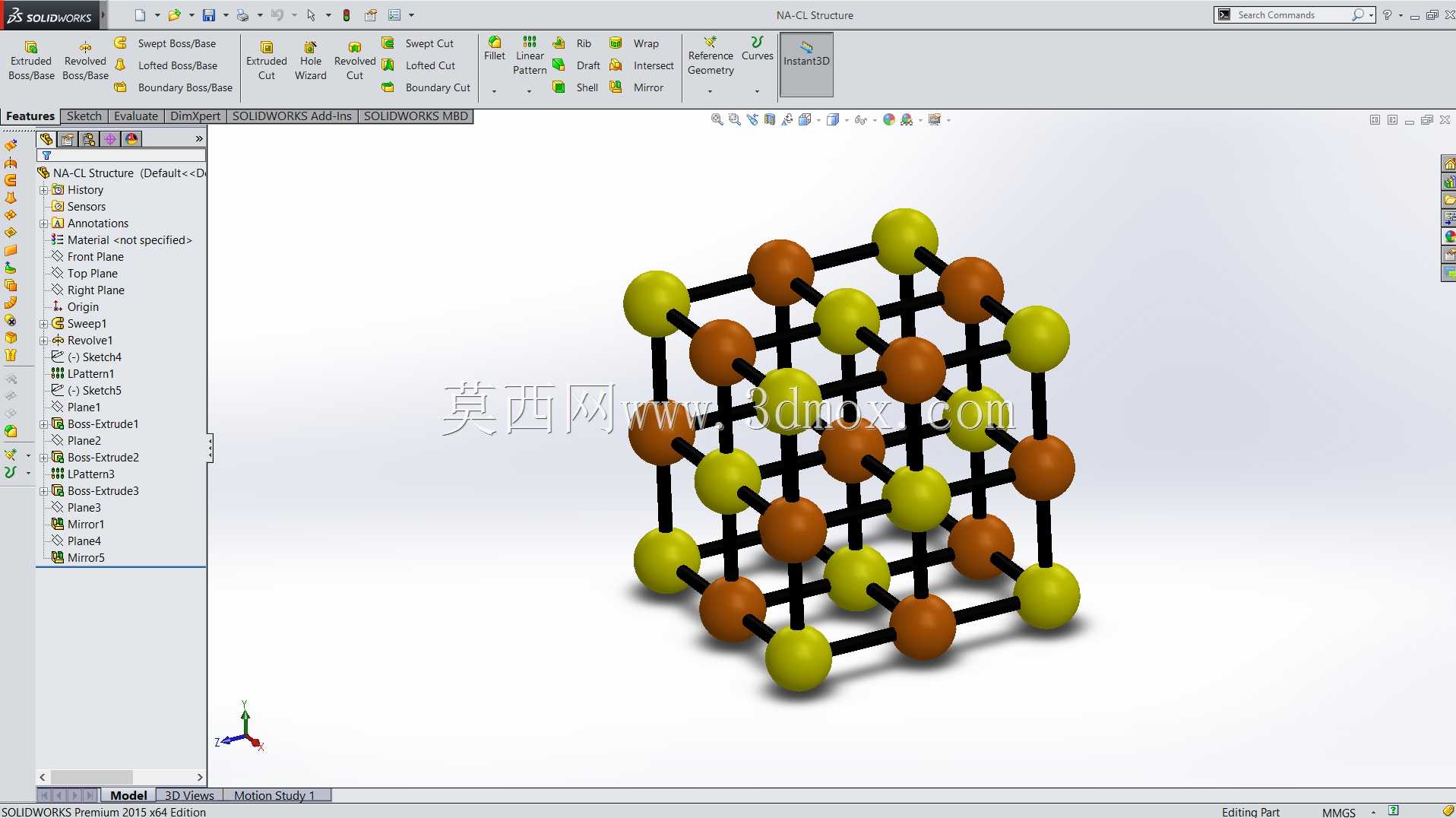Open the SOLIDWORKS Add-Ins tab
This screenshot has height=818, width=1456.
292,116
